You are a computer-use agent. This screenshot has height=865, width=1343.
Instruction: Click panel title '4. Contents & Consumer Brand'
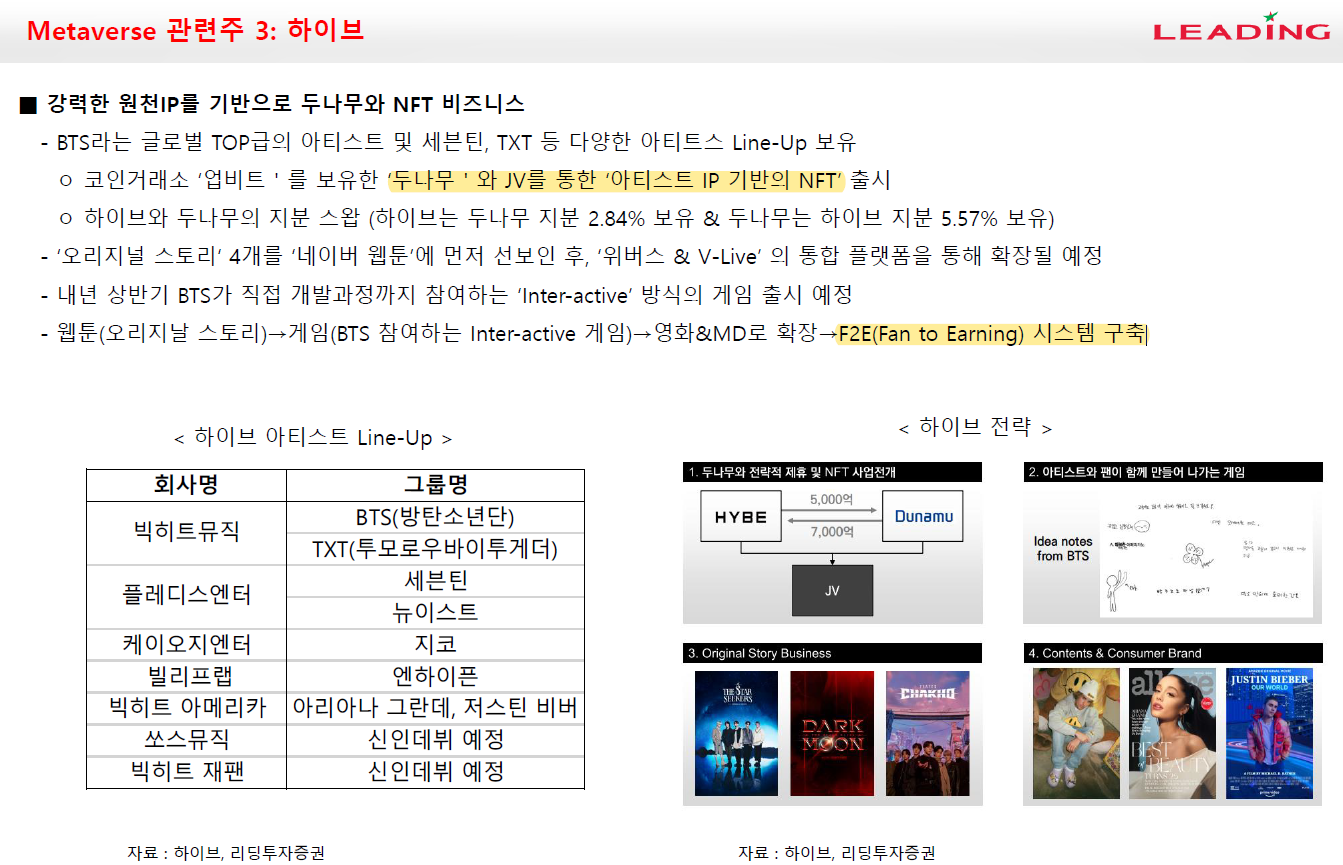[1172, 653]
